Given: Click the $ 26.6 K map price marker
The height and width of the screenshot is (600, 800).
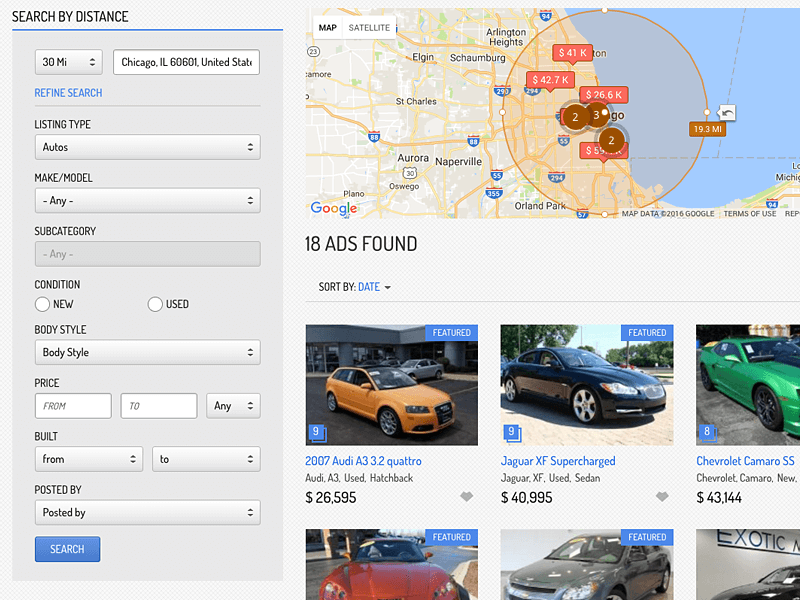Looking at the screenshot, I should click(x=604, y=95).
